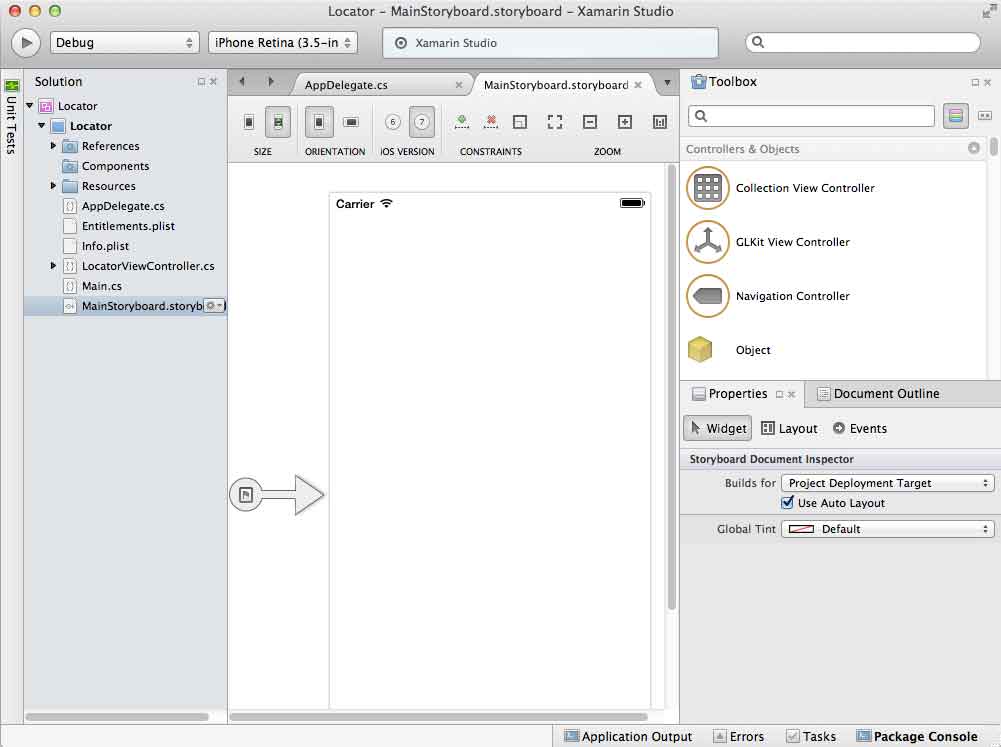Image resolution: width=1001 pixels, height=747 pixels.
Task: Uncheck Use Auto Layout
Action: pyautogui.click(x=788, y=502)
